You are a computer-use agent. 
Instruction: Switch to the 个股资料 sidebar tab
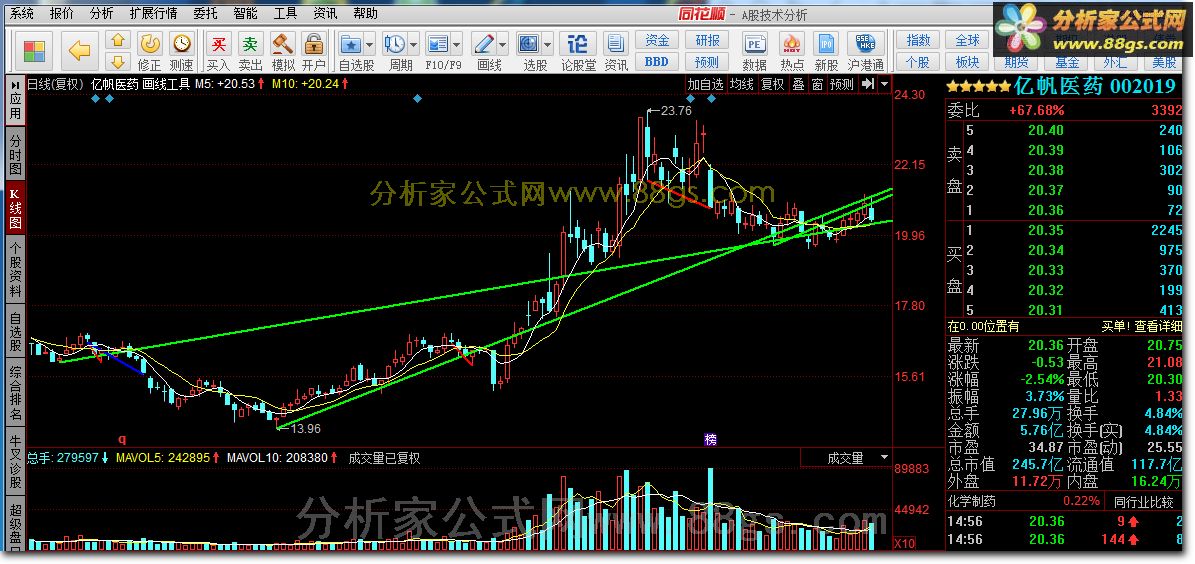point(15,269)
